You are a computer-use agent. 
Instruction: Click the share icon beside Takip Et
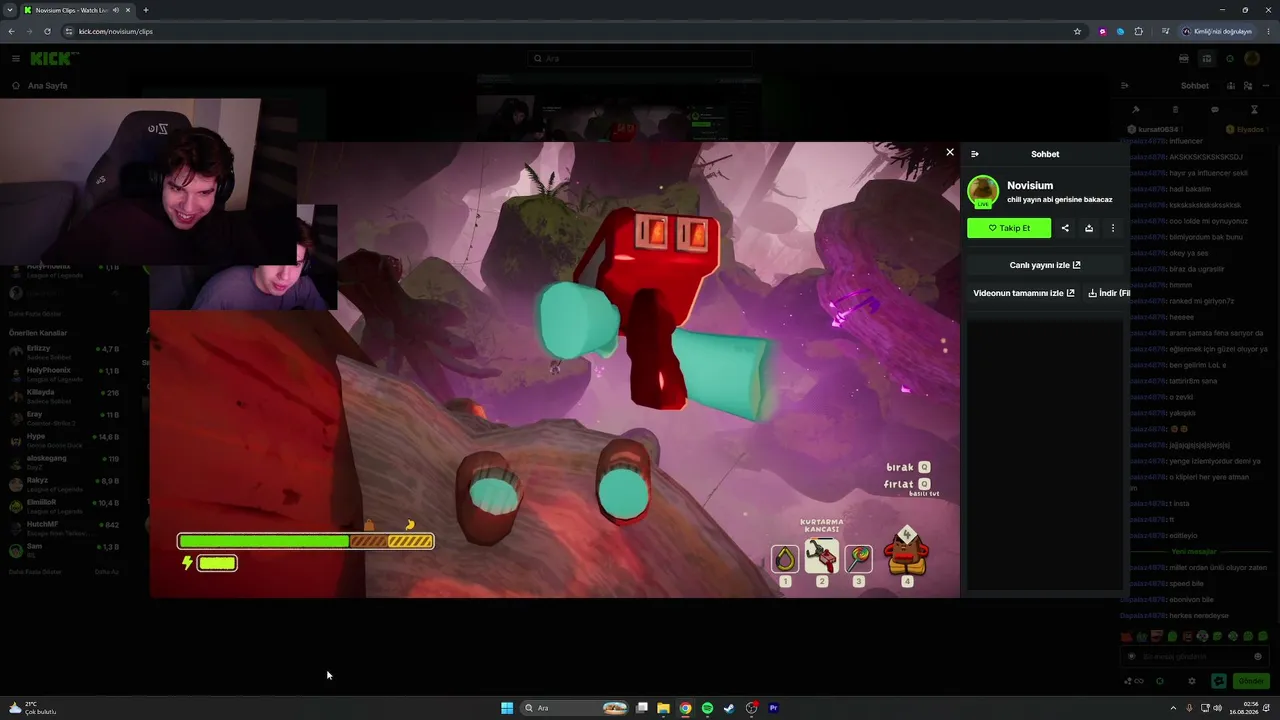click(1065, 228)
